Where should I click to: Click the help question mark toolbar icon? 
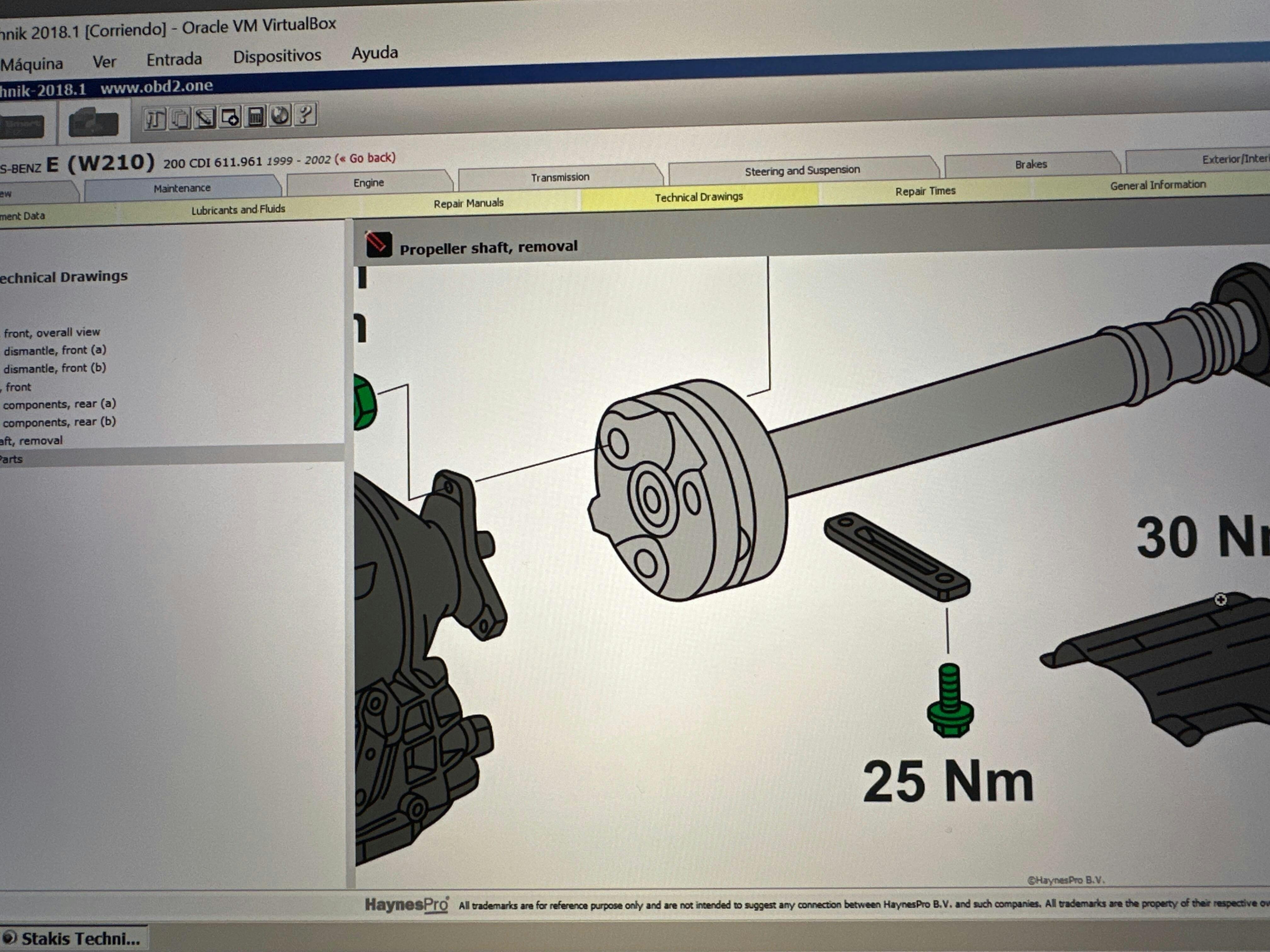tap(306, 115)
